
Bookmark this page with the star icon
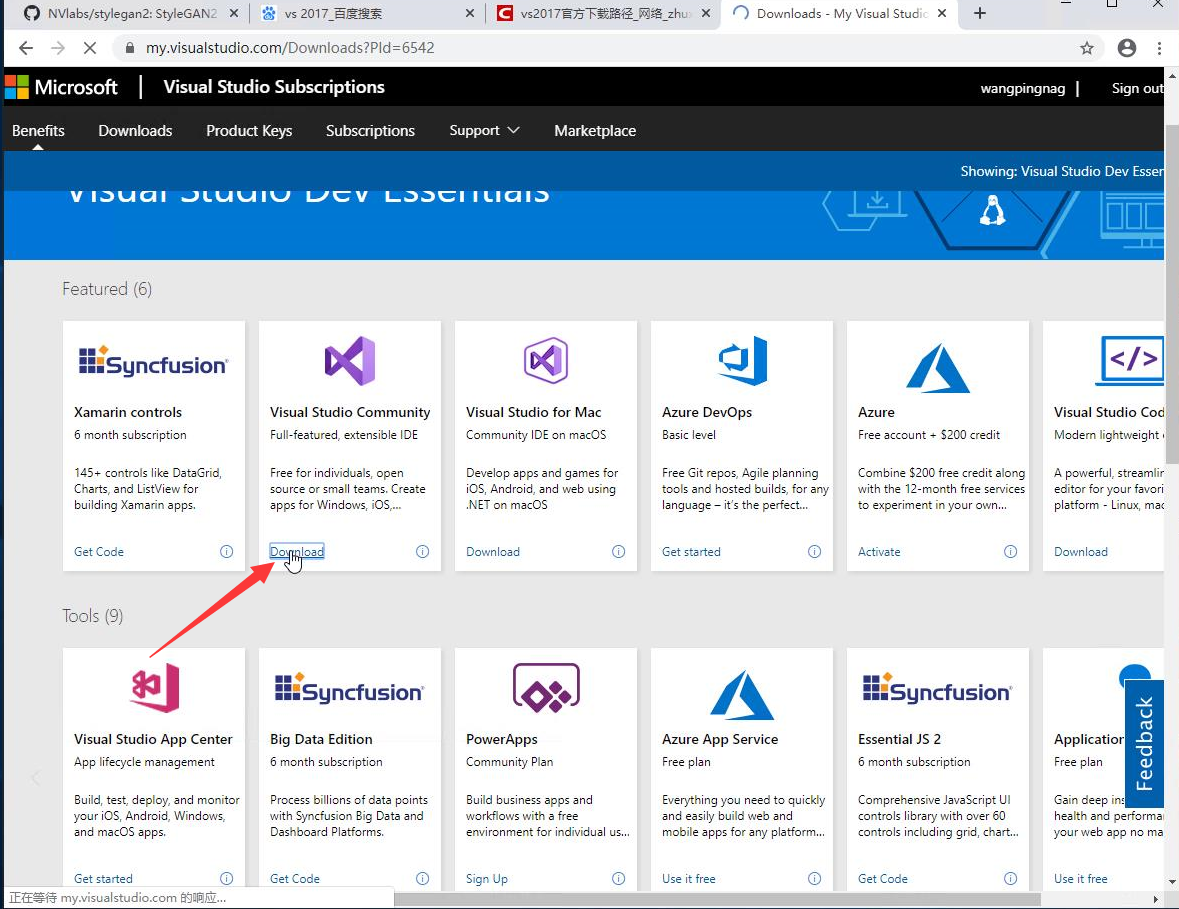[x=1087, y=48]
